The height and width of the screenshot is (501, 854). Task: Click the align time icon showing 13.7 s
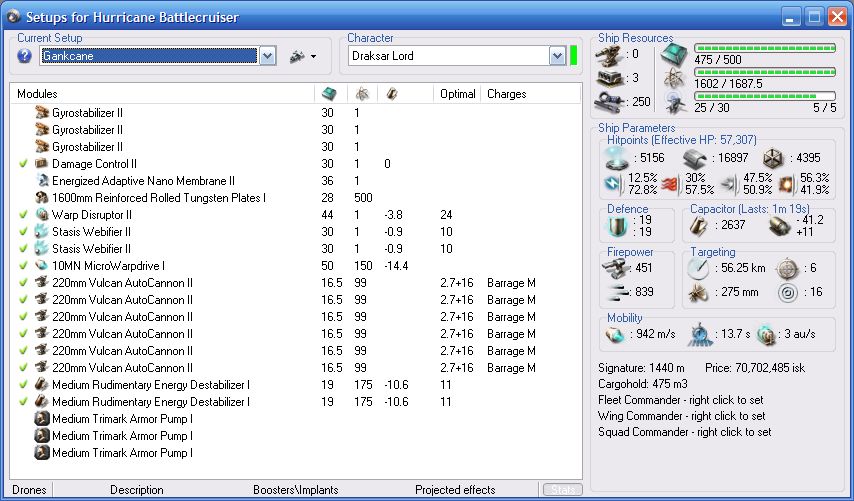700,334
